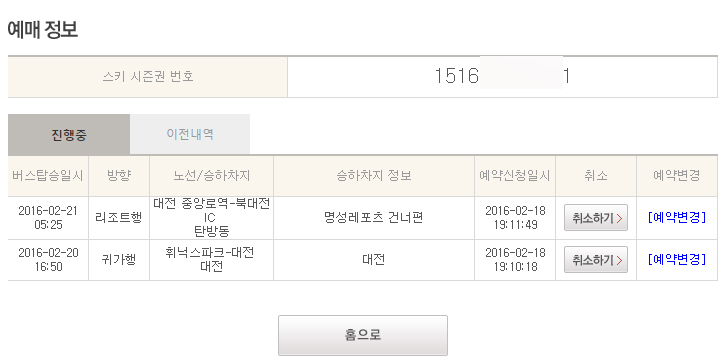Change the 귀가행 booking via 예약변경
The image size is (723, 363).
677,259
